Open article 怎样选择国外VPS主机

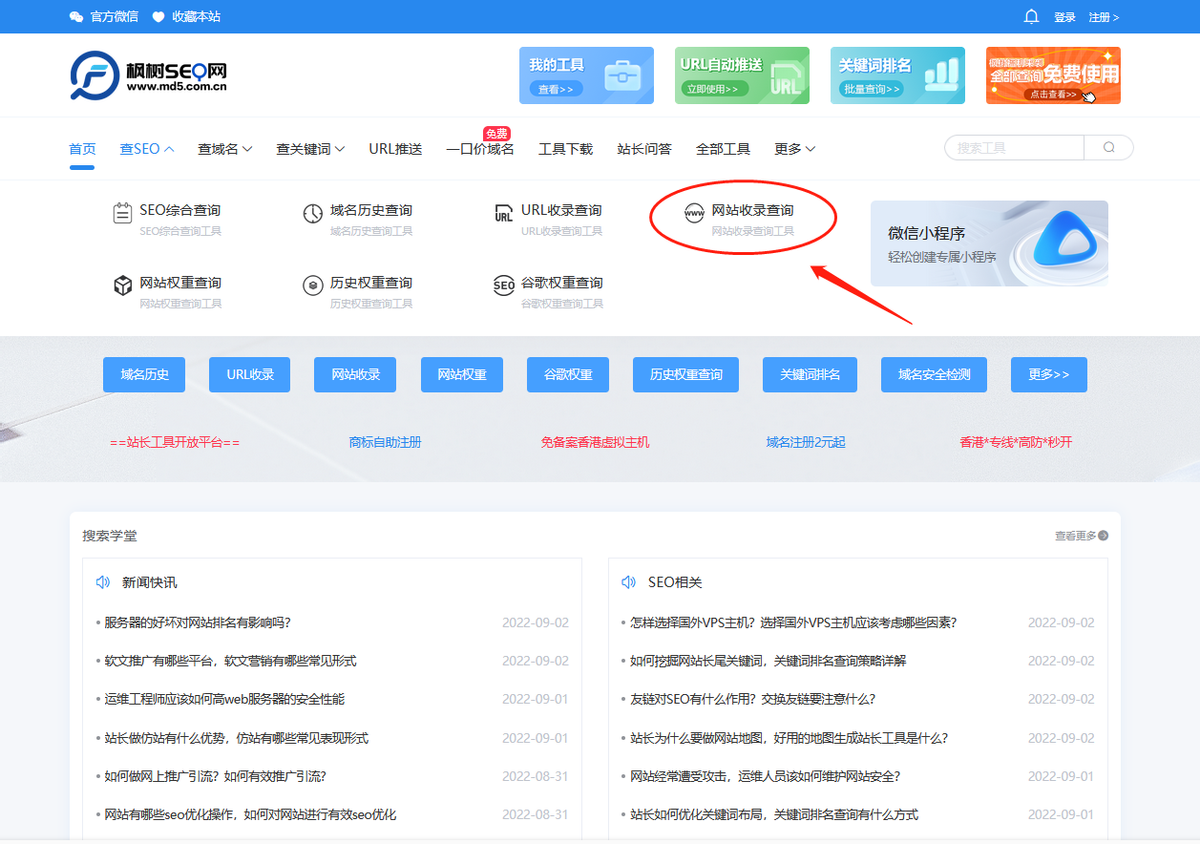[794, 622]
